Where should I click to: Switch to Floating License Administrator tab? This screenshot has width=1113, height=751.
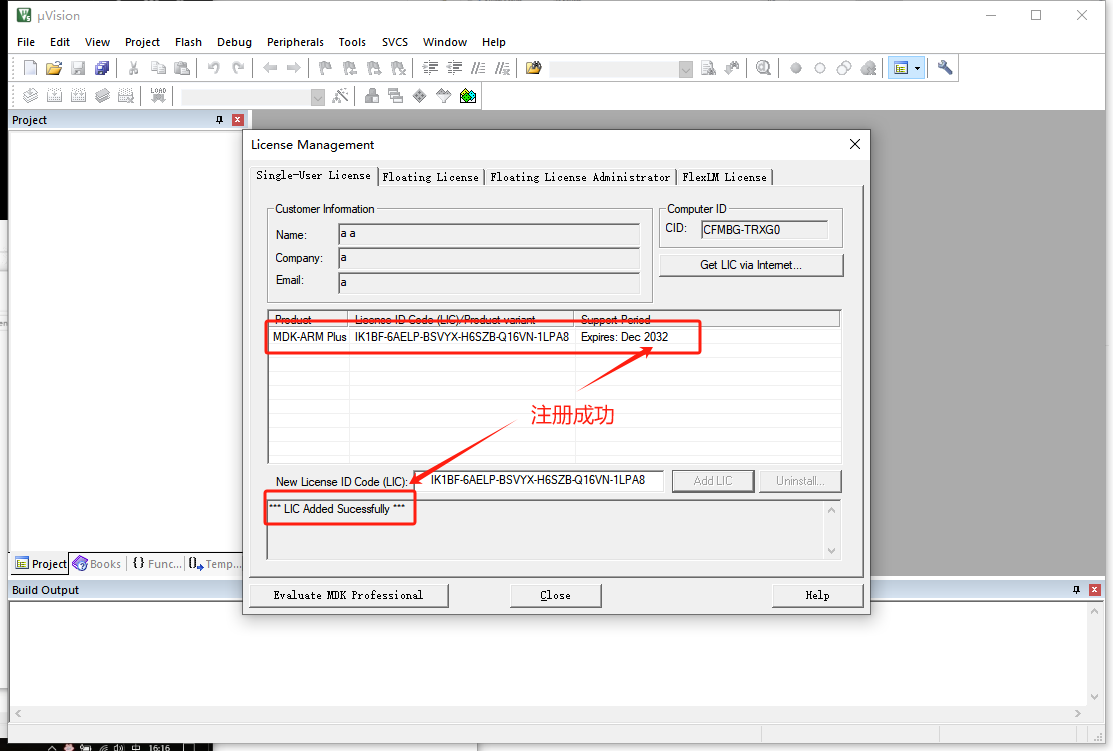(x=580, y=177)
